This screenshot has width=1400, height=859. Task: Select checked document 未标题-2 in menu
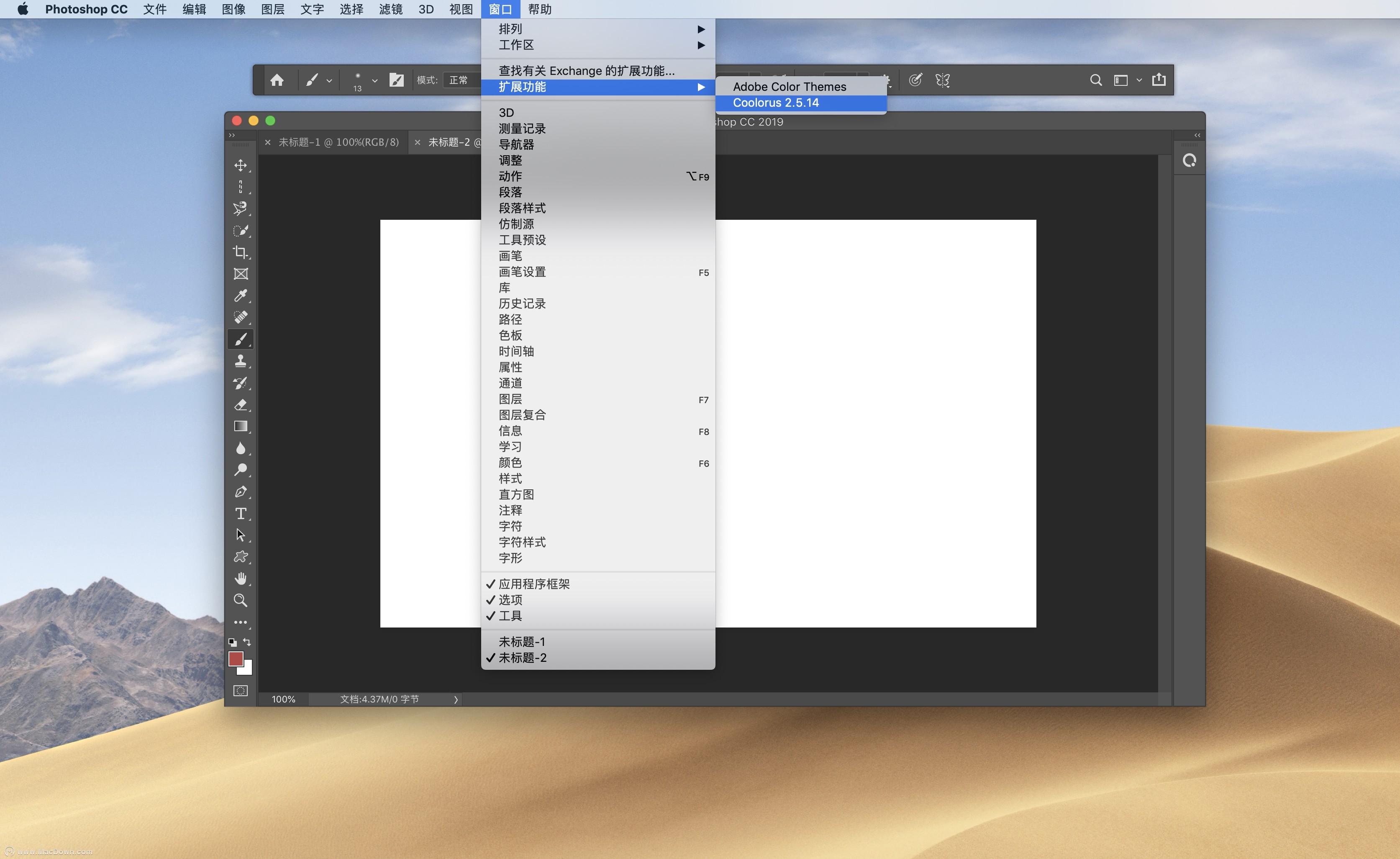click(x=598, y=658)
